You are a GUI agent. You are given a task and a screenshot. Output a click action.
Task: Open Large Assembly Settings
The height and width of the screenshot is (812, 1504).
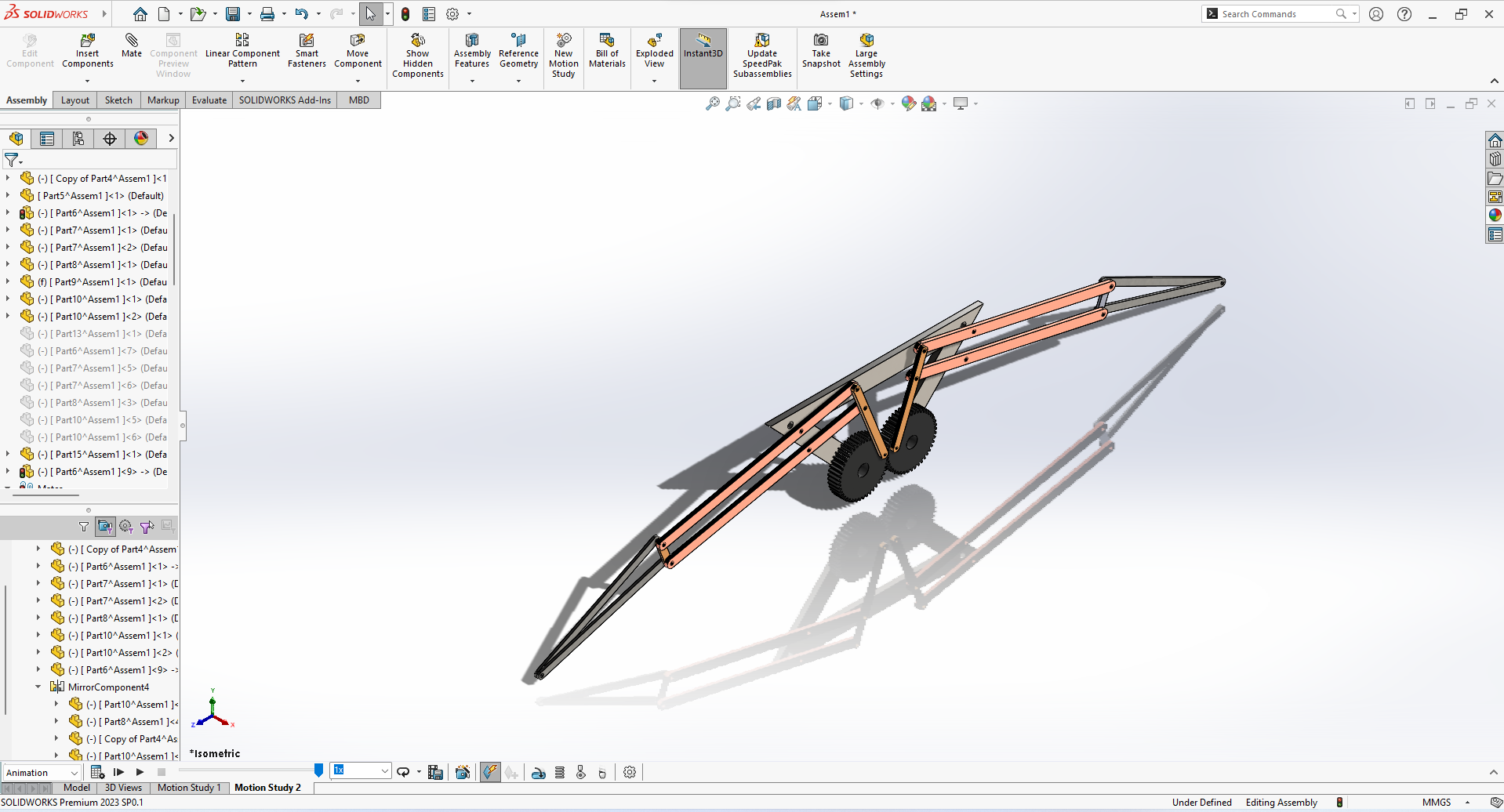[866, 56]
